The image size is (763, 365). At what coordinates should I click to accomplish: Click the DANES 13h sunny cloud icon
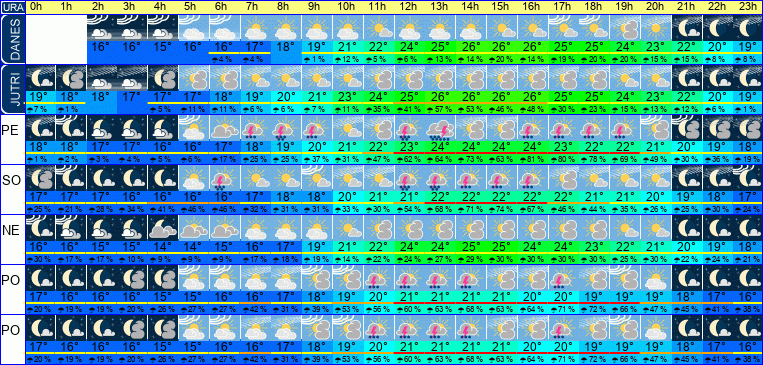pos(440,28)
